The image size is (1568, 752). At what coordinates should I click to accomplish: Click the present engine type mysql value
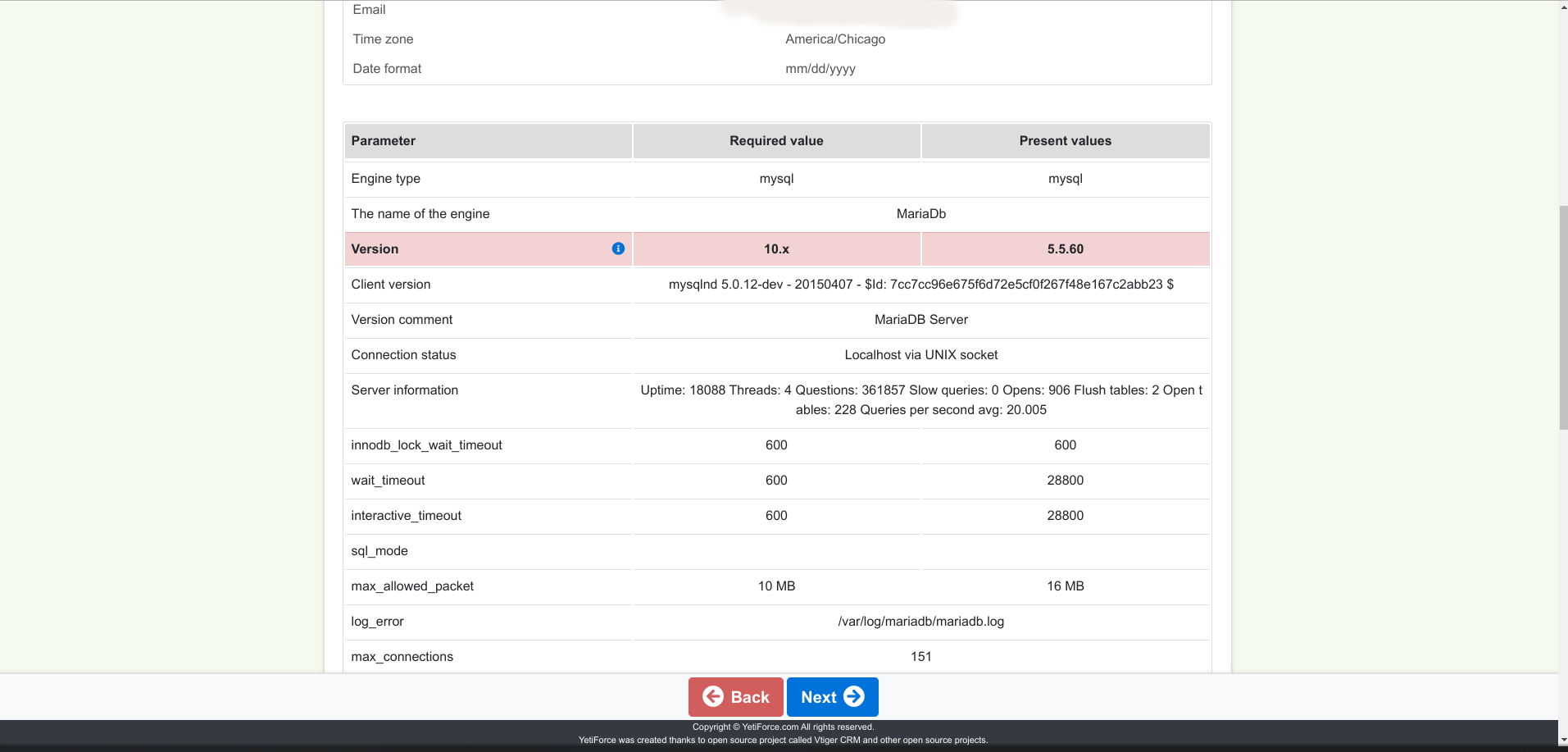pos(1066,179)
